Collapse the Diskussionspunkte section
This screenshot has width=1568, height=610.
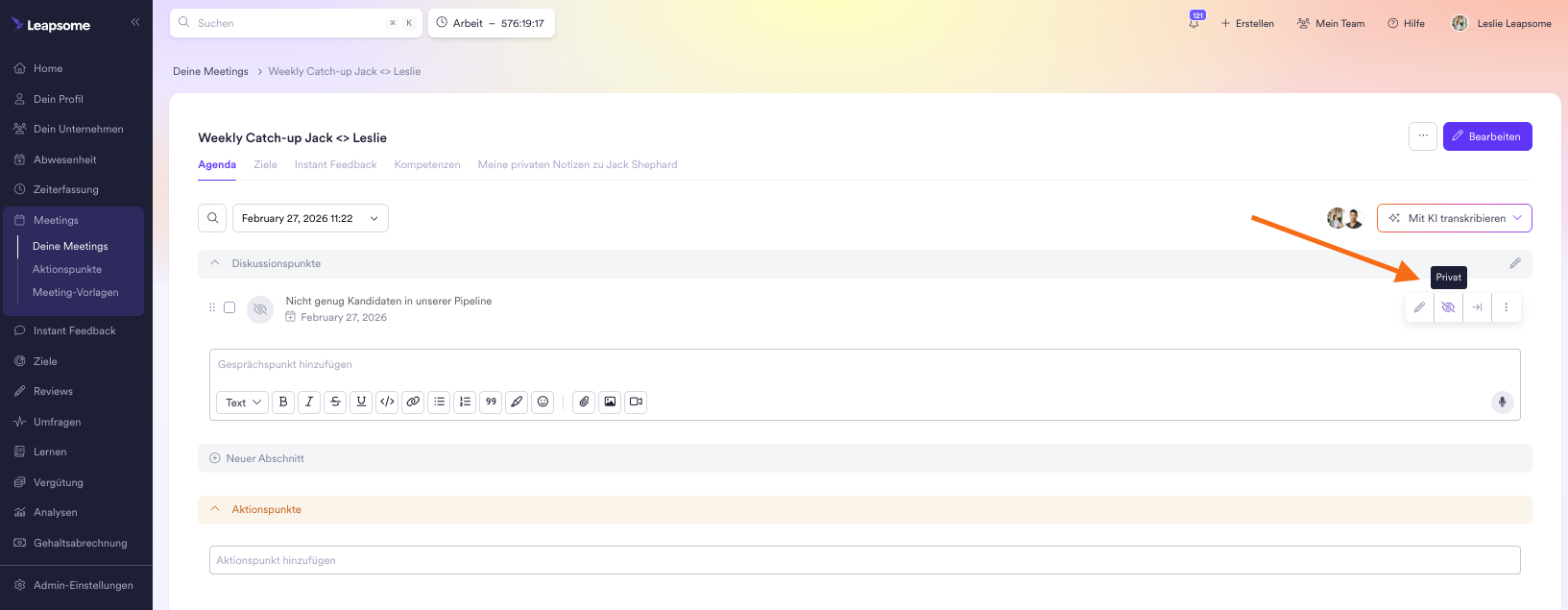point(215,263)
